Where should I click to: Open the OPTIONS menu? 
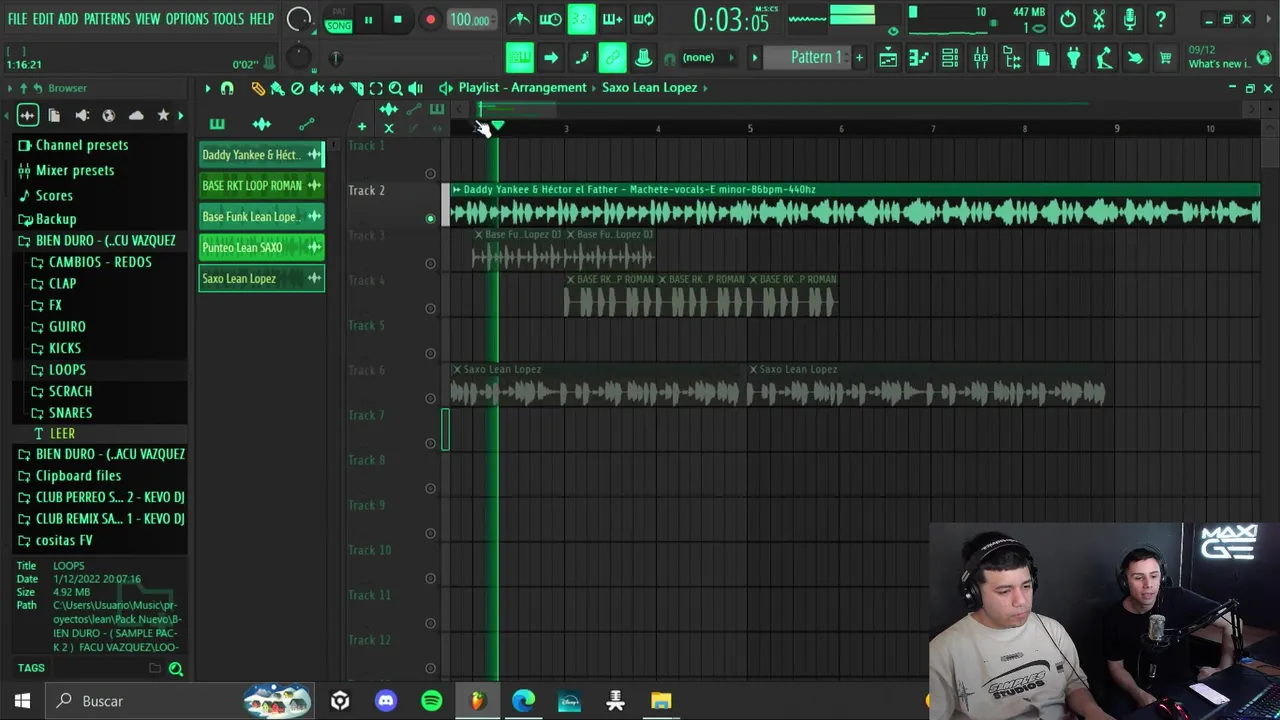[x=187, y=19]
